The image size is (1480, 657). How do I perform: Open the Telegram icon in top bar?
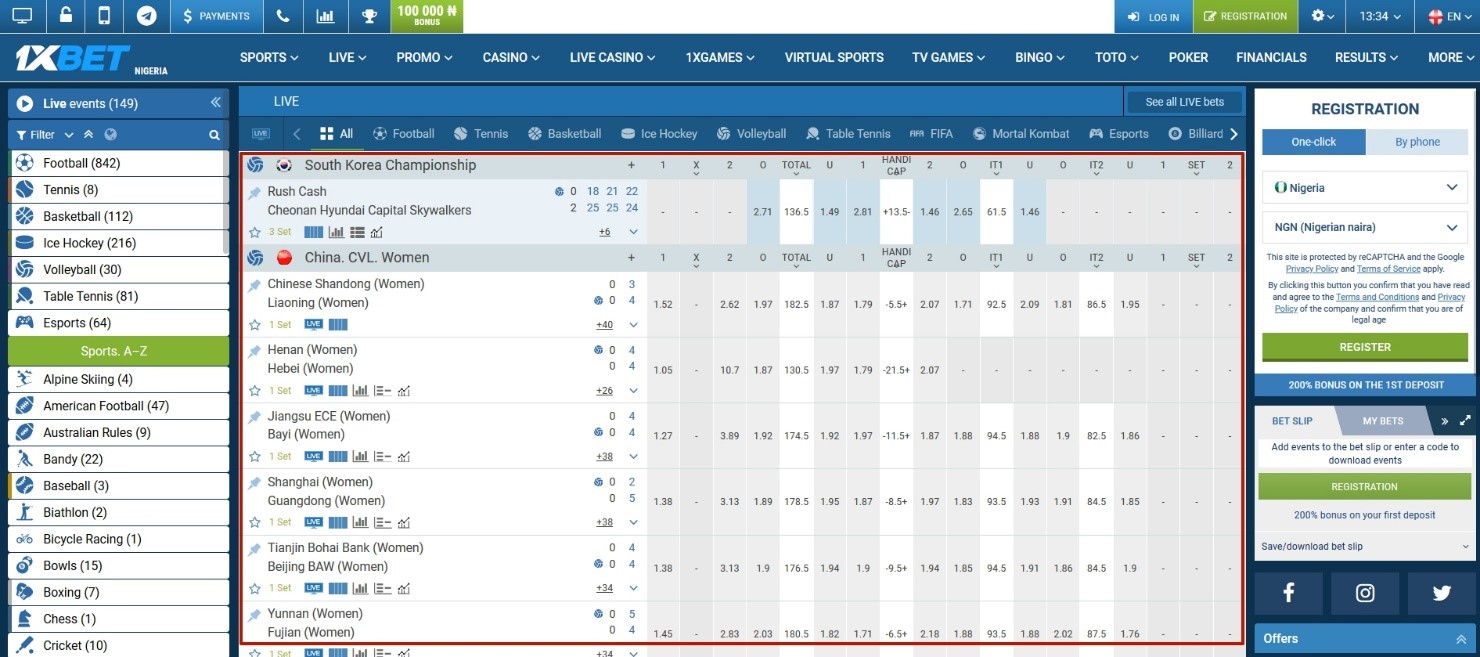click(147, 16)
